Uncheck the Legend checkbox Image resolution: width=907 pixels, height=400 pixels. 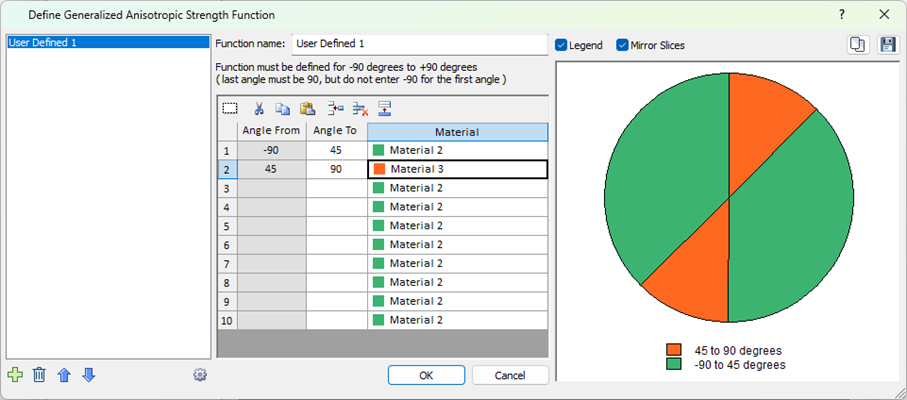tap(561, 45)
